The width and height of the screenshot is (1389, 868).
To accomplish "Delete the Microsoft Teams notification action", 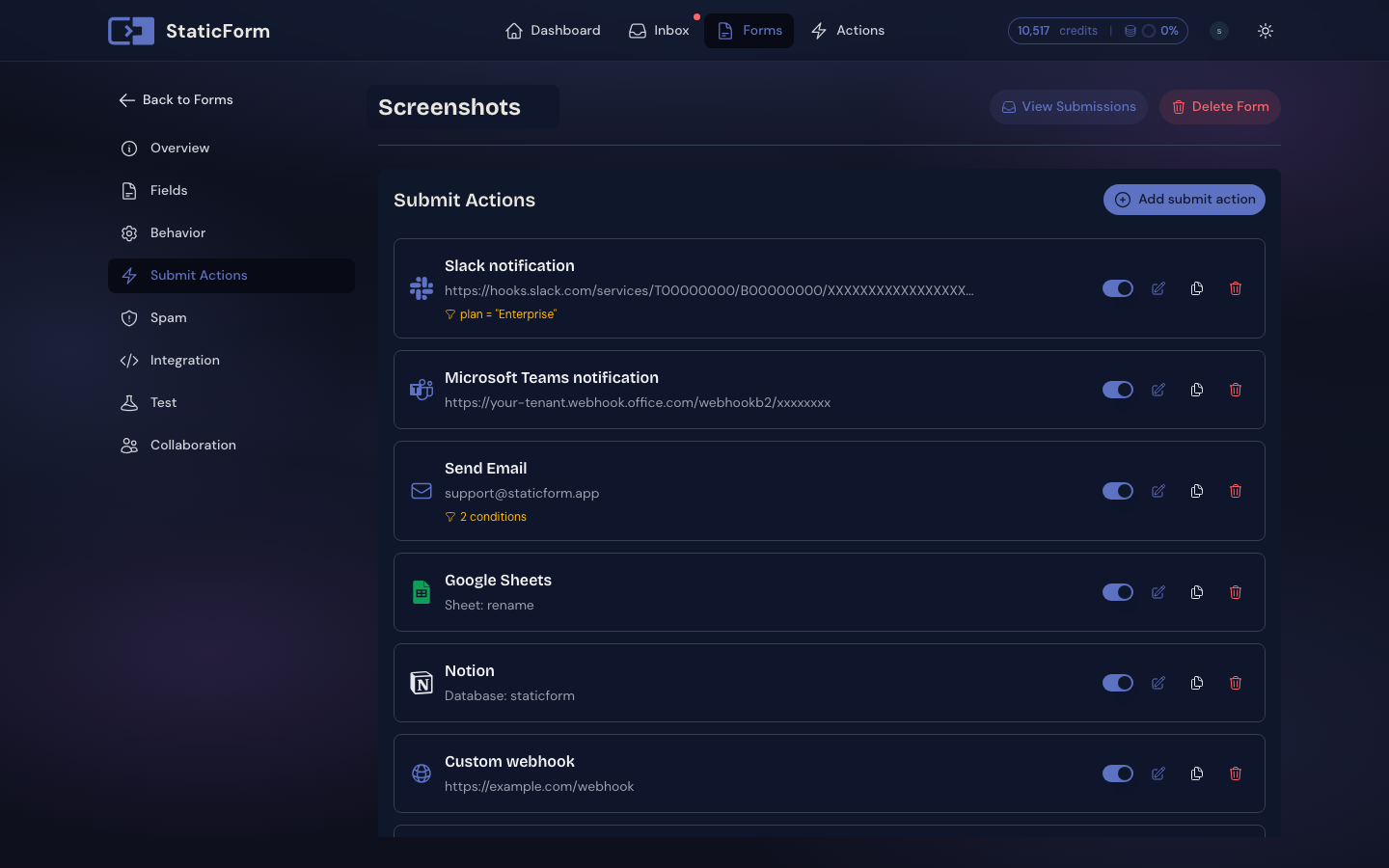I will click(x=1236, y=390).
